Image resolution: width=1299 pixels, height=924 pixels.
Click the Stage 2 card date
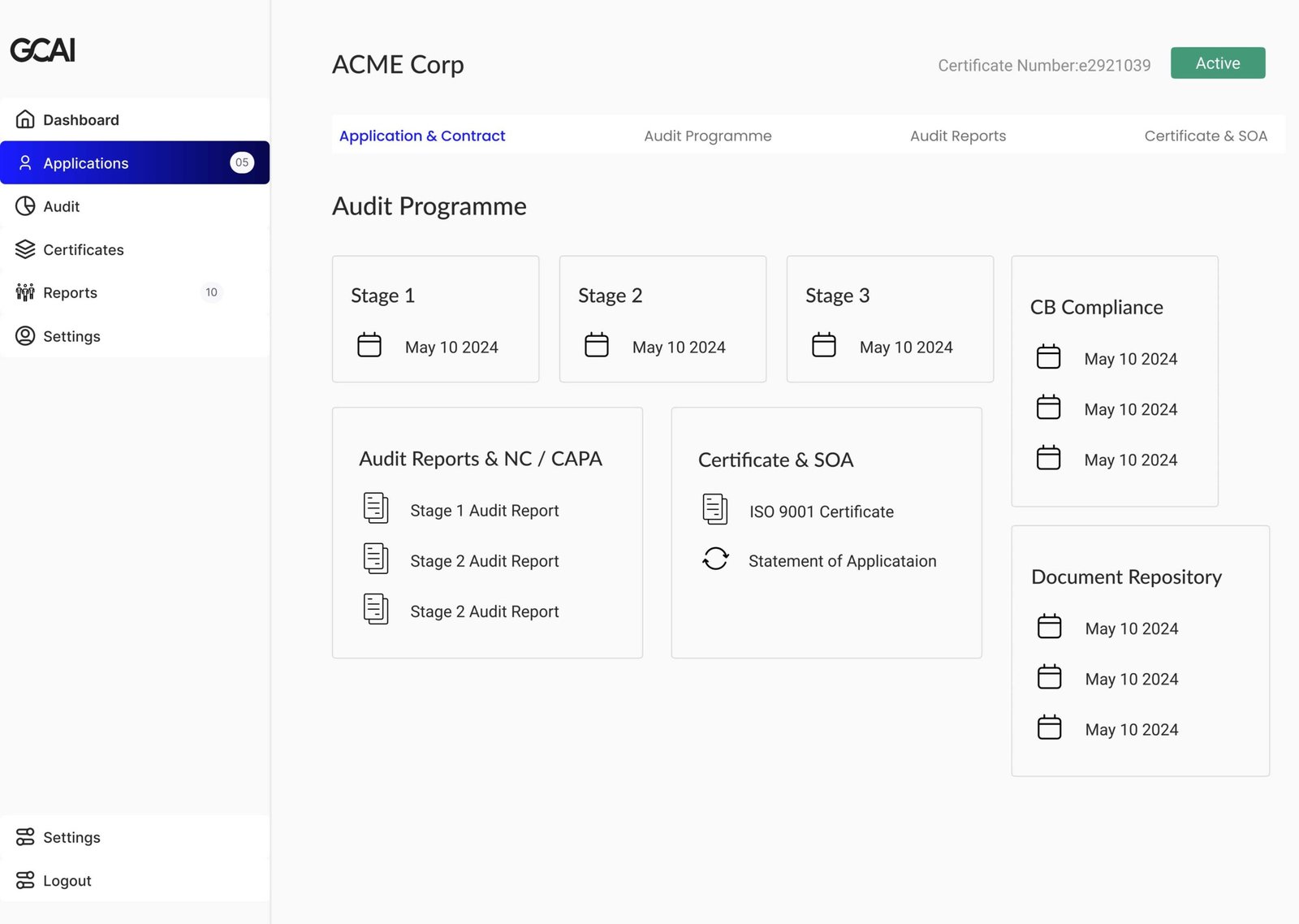pos(679,348)
